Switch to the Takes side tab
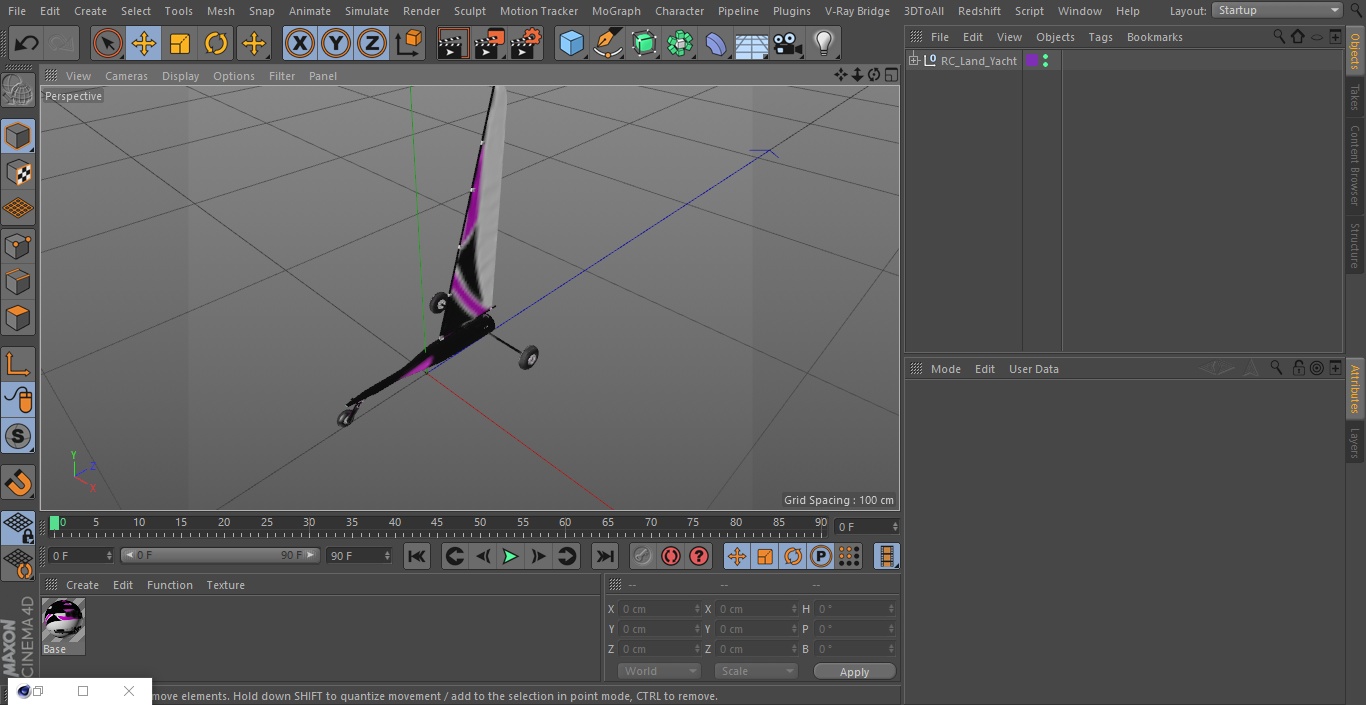Image resolution: width=1366 pixels, height=705 pixels. pos(1355,97)
